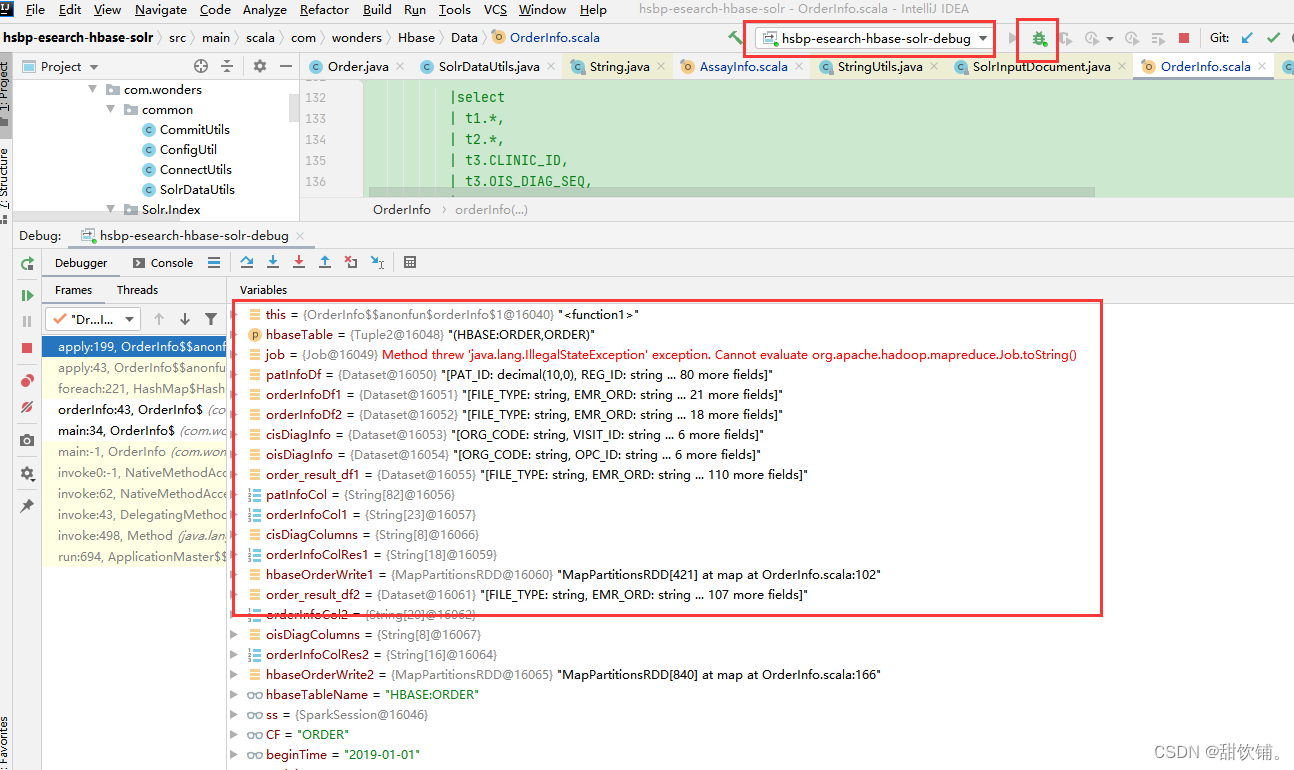Click Pause Program icon in debug sidebar
Image resolution: width=1294 pixels, height=770 pixels.
tap(27, 321)
